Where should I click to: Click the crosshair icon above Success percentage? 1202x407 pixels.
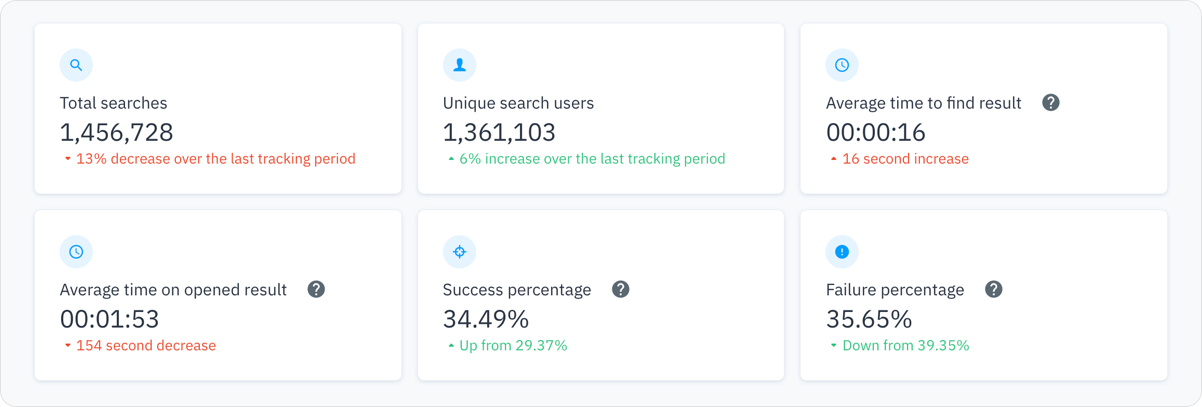point(459,252)
